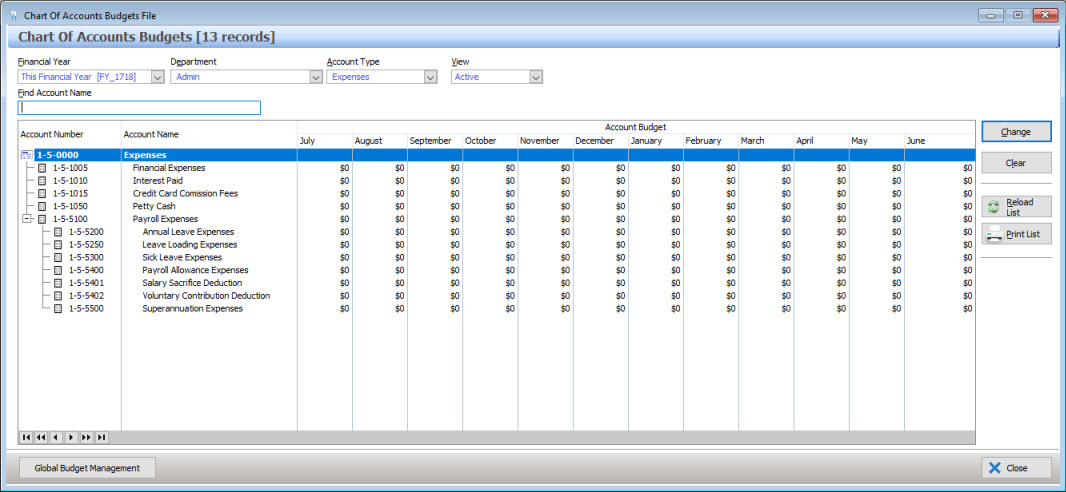Click the previous page double-arrow button
The height and width of the screenshot is (492, 1066).
tap(41, 438)
